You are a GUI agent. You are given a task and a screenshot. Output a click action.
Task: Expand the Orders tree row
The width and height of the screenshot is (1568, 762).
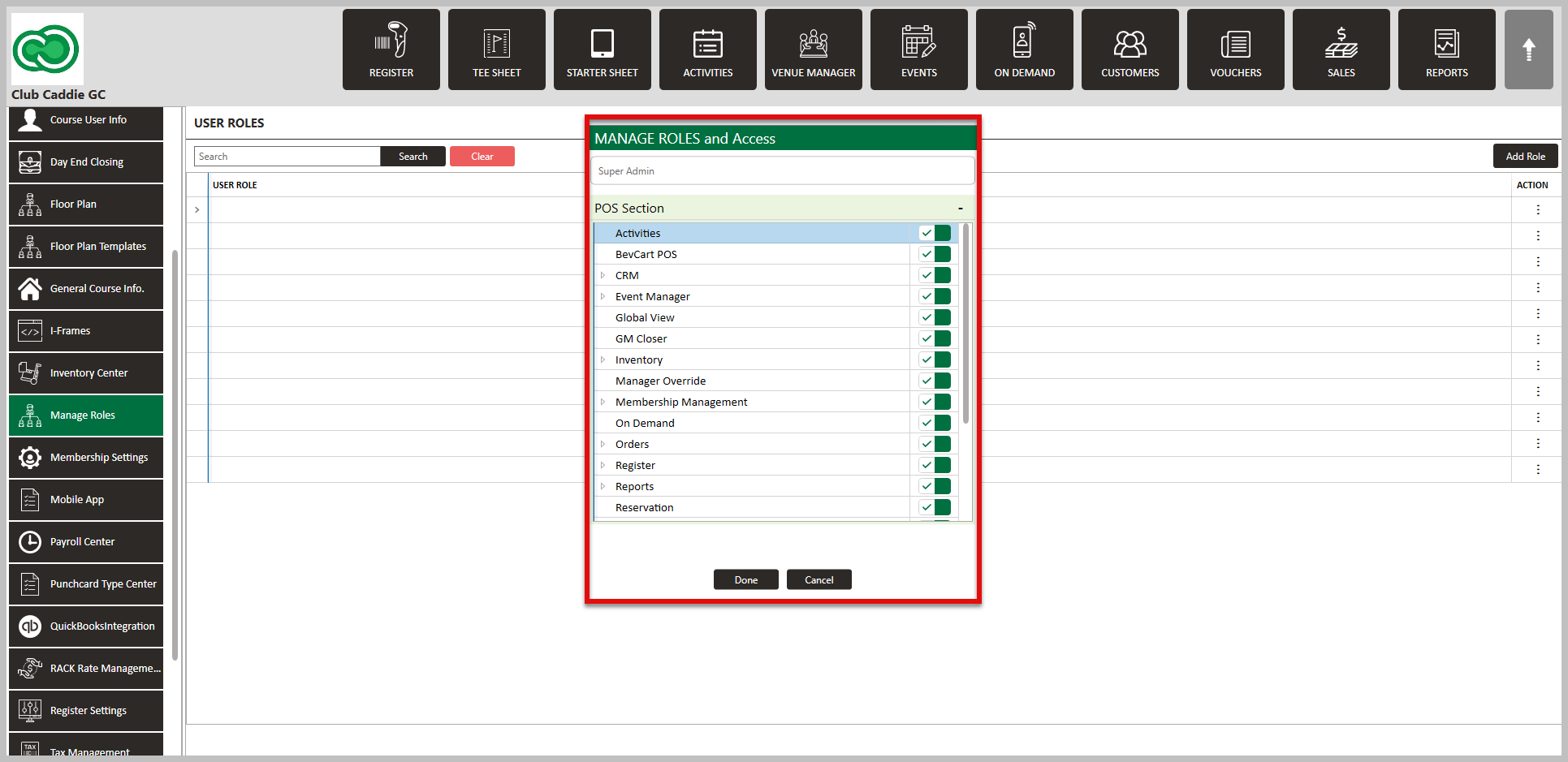pyautogui.click(x=603, y=444)
